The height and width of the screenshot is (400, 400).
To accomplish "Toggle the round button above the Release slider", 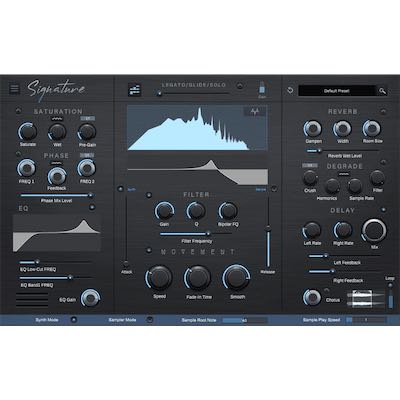I will click(274, 189).
